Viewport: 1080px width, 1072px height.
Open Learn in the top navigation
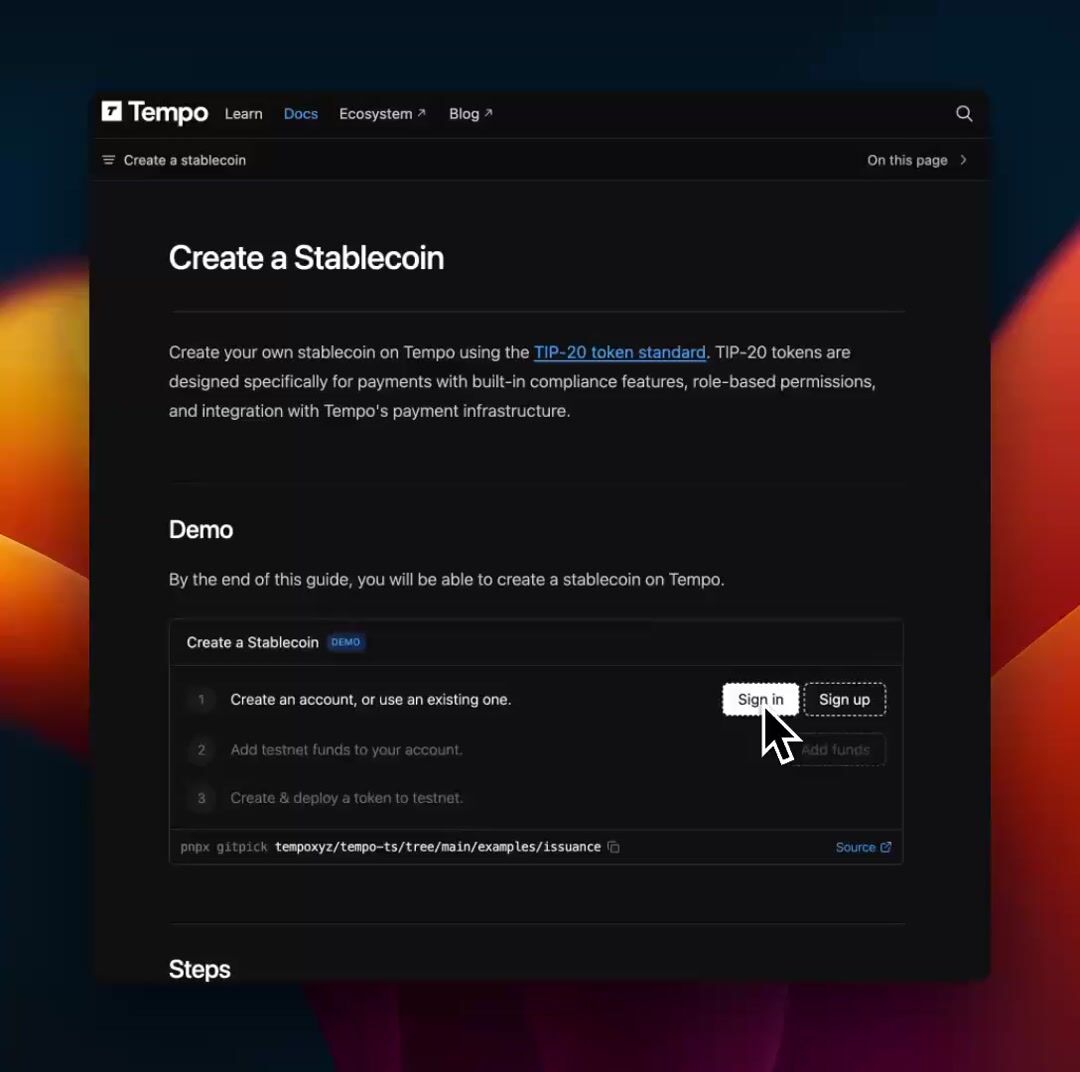coord(243,114)
